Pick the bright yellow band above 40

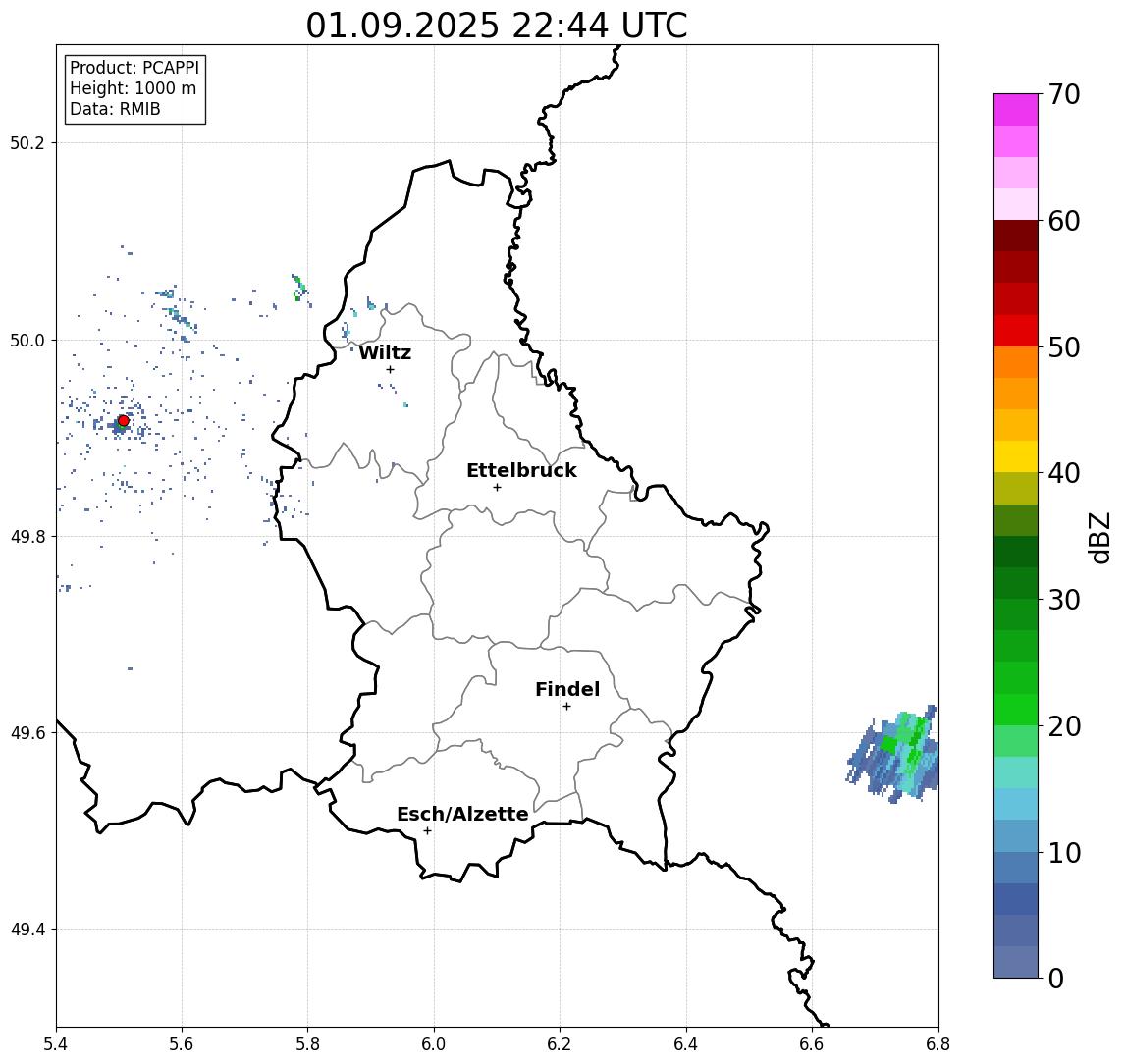tap(1016, 456)
